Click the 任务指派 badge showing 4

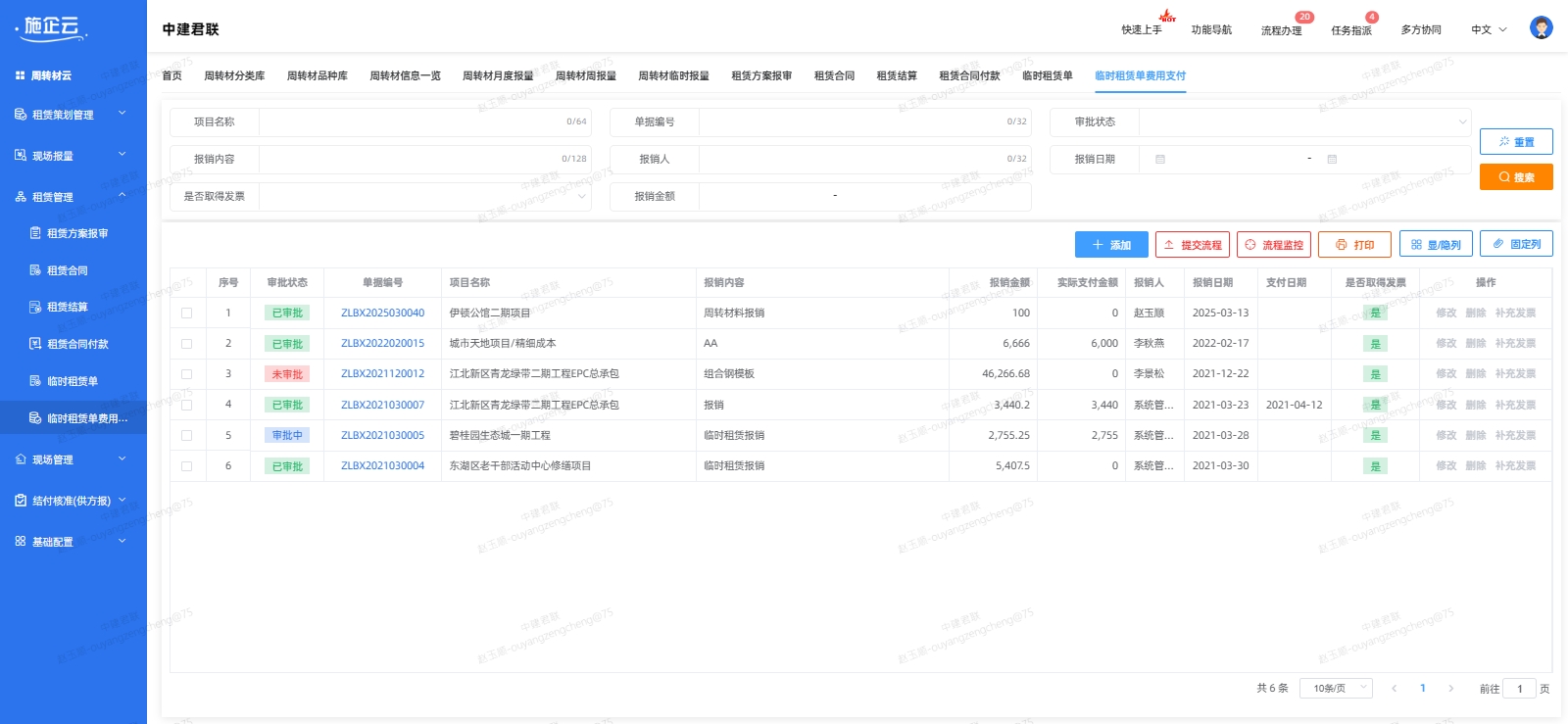(1372, 17)
